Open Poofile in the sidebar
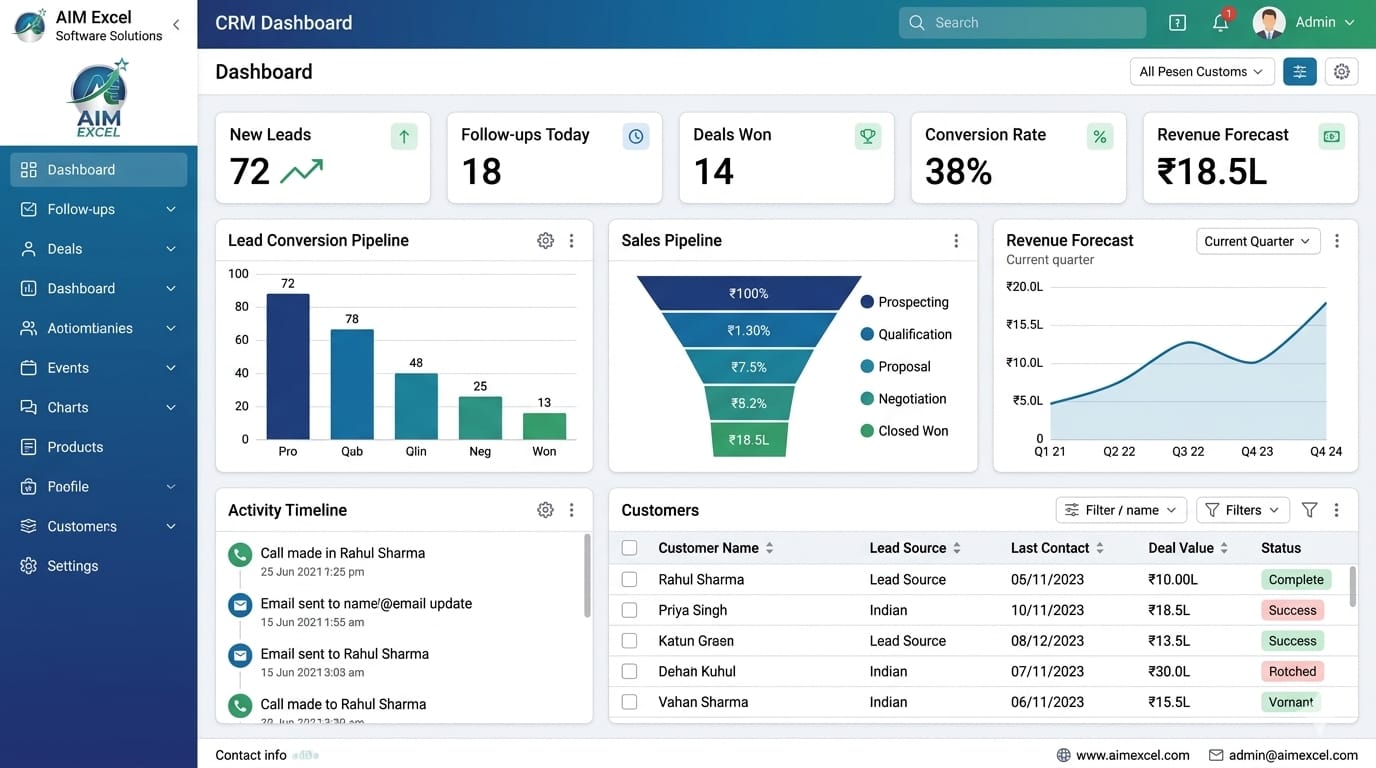The height and width of the screenshot is (768, 1376). tap(99, 487)
